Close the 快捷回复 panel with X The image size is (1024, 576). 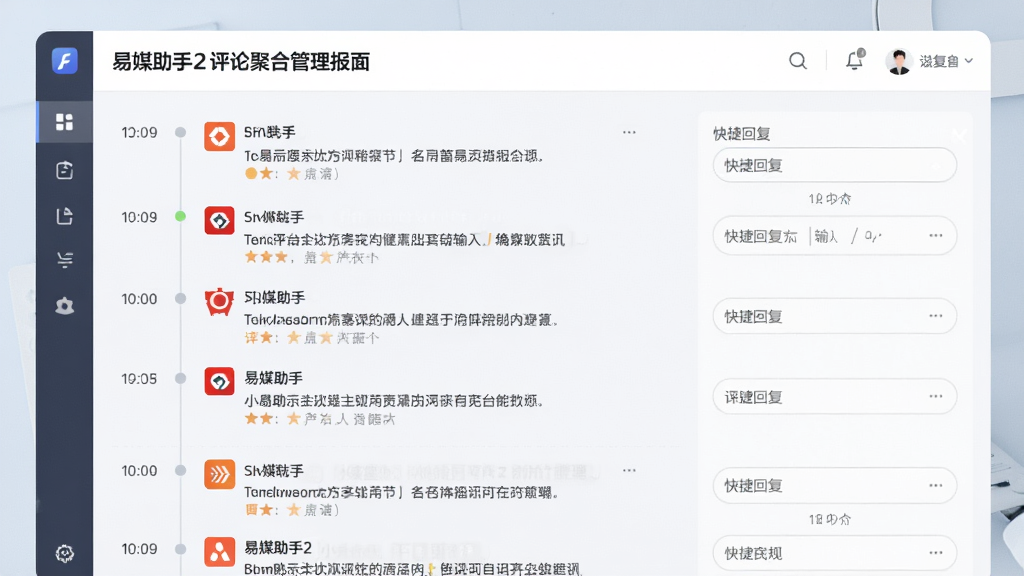coord(959,135)
